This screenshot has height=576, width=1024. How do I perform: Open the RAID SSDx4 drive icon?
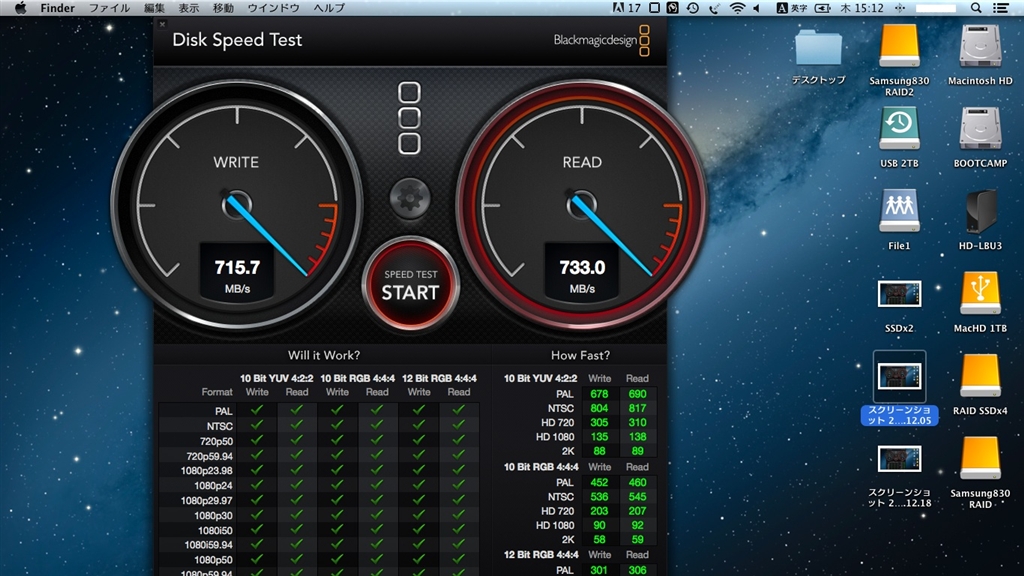pos(980,375)
